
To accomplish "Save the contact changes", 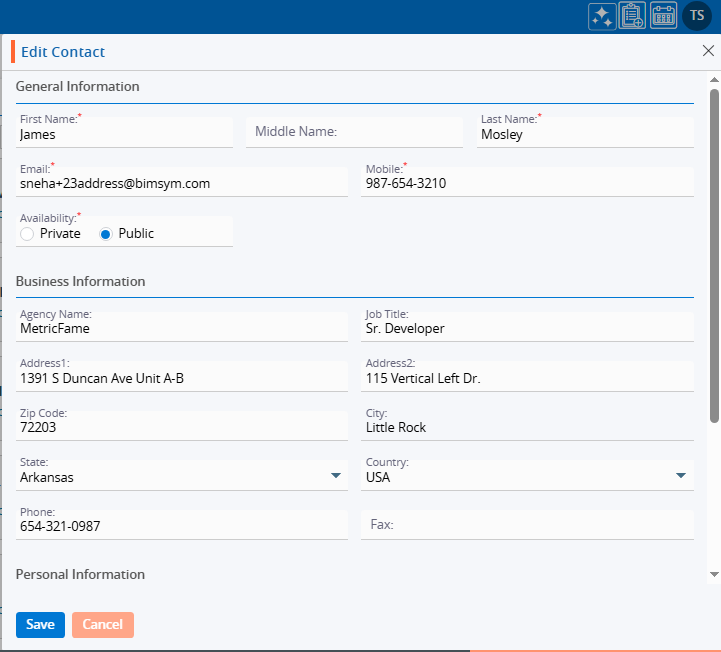I will 40,625.
